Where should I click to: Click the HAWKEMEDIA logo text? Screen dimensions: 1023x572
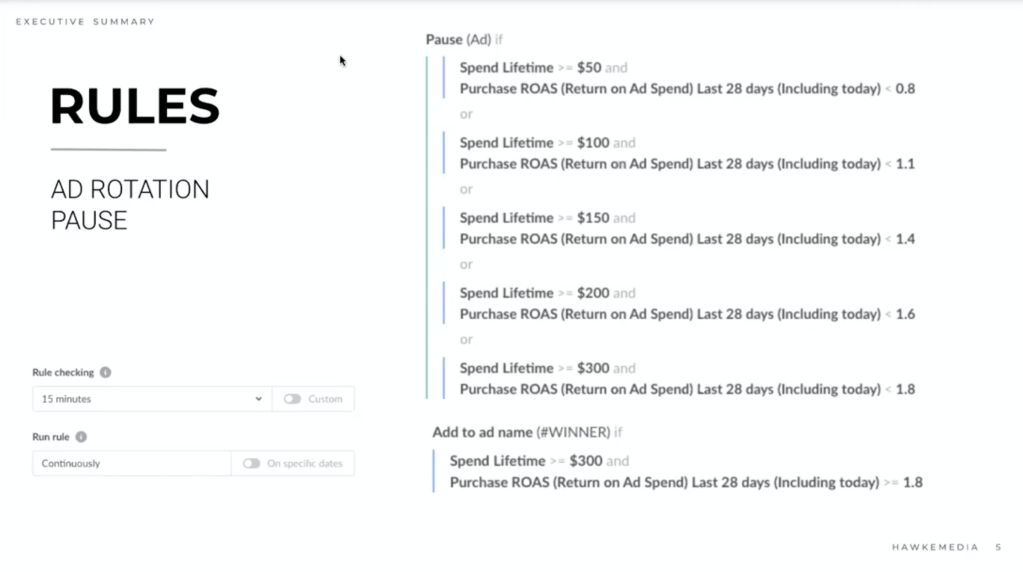[x=932, y=547]
